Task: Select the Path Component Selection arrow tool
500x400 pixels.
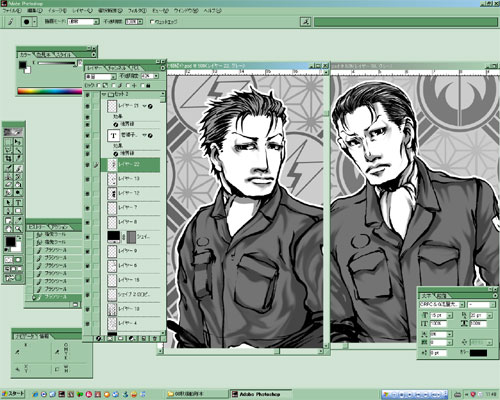Action: [x=8, y=203]
